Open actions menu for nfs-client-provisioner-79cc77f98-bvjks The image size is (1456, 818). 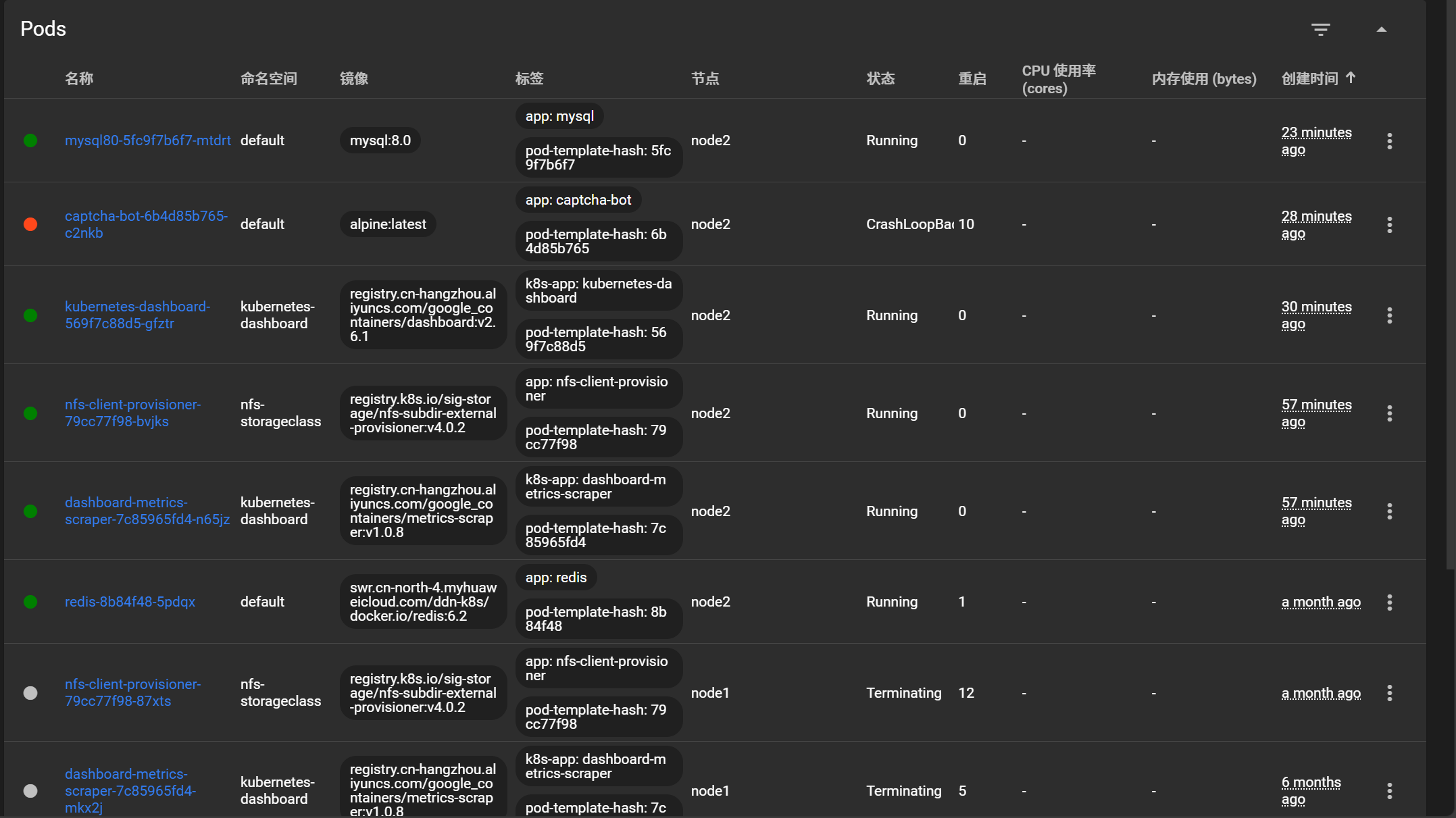coord(1389,413)
